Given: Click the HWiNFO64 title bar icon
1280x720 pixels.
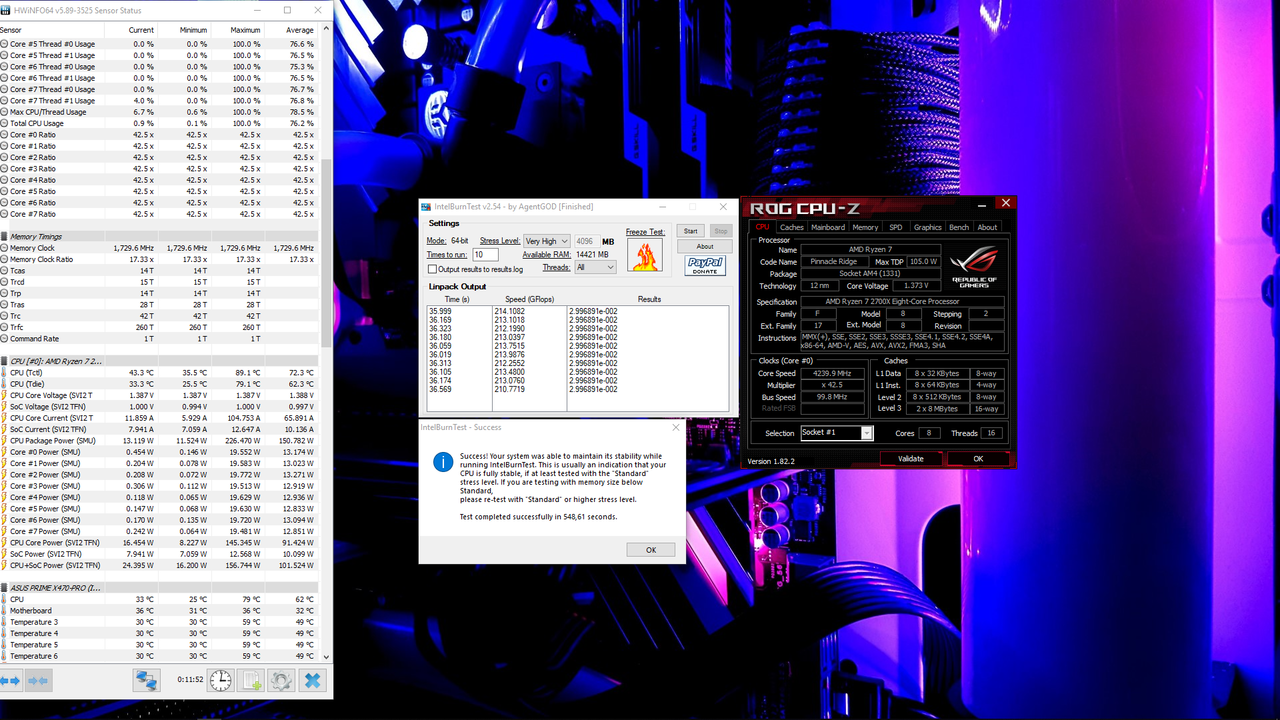Looking at the screenshot, I should tap(7, 10).
